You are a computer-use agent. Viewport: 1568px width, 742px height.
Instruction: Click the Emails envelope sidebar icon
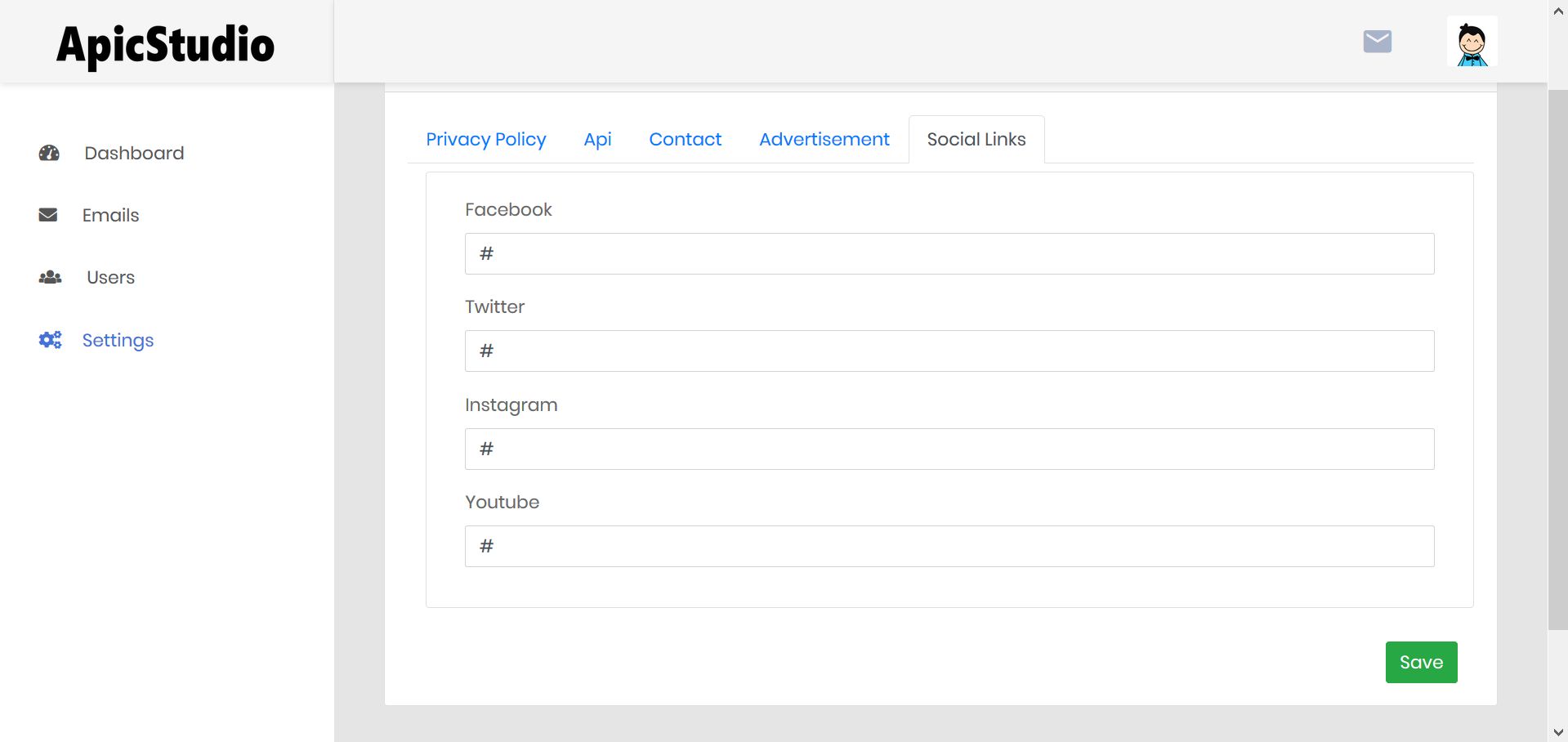click(48, 215)
